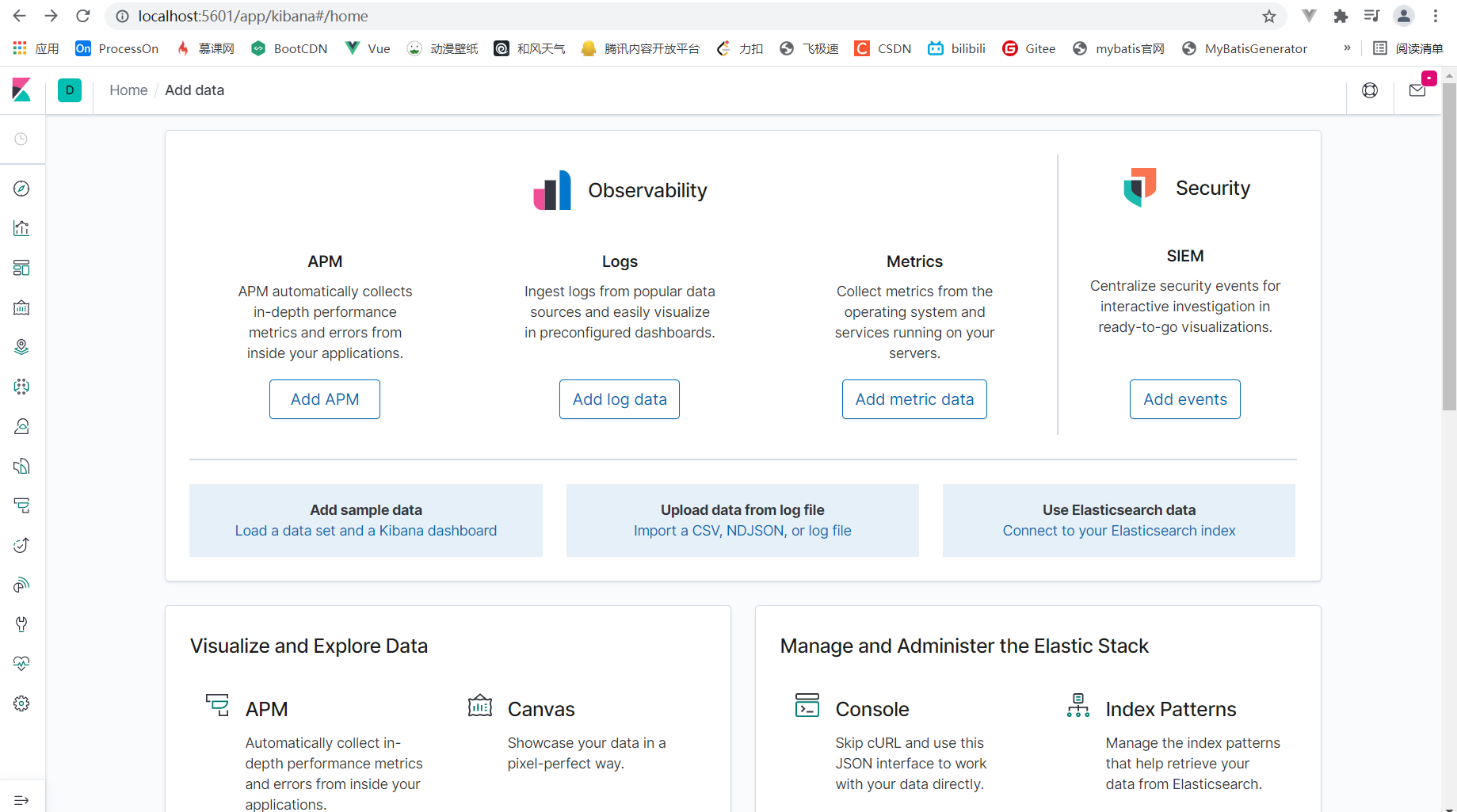This screenshot has width=1457, height=812.
Task: Open the Help menu icon
Action: coord(1370,90)
